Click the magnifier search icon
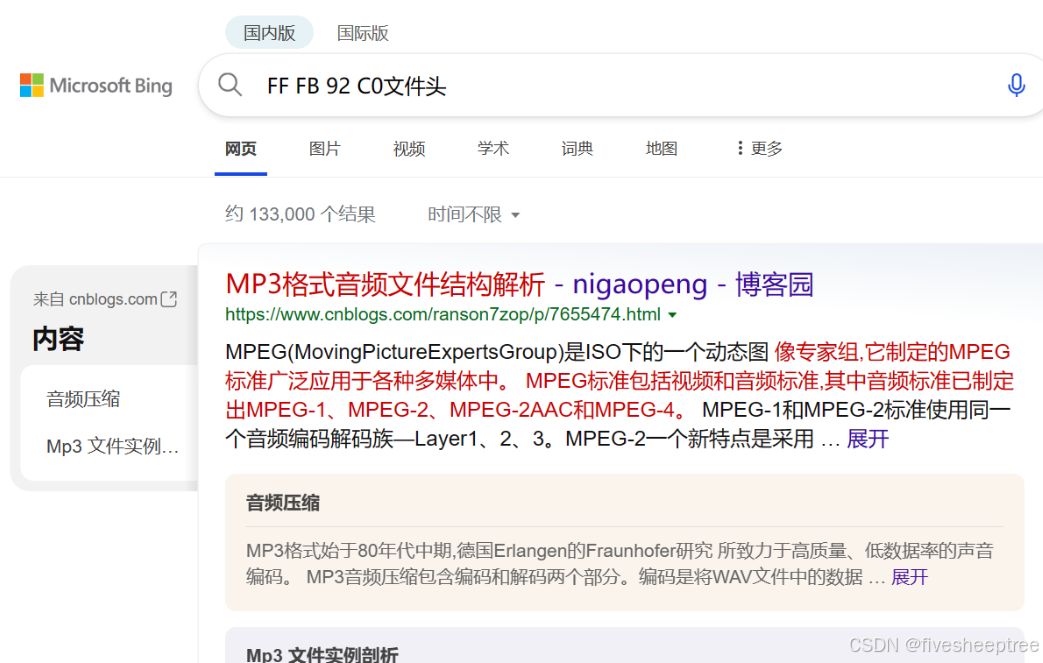 point(230,85)
